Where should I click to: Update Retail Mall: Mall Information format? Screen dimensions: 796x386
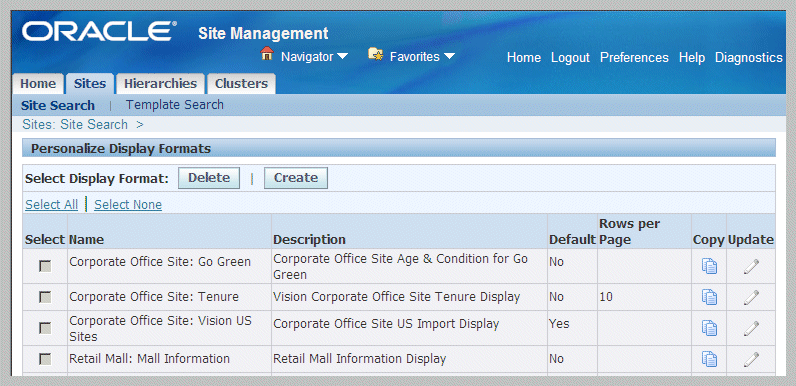click(x=751, y=359)
